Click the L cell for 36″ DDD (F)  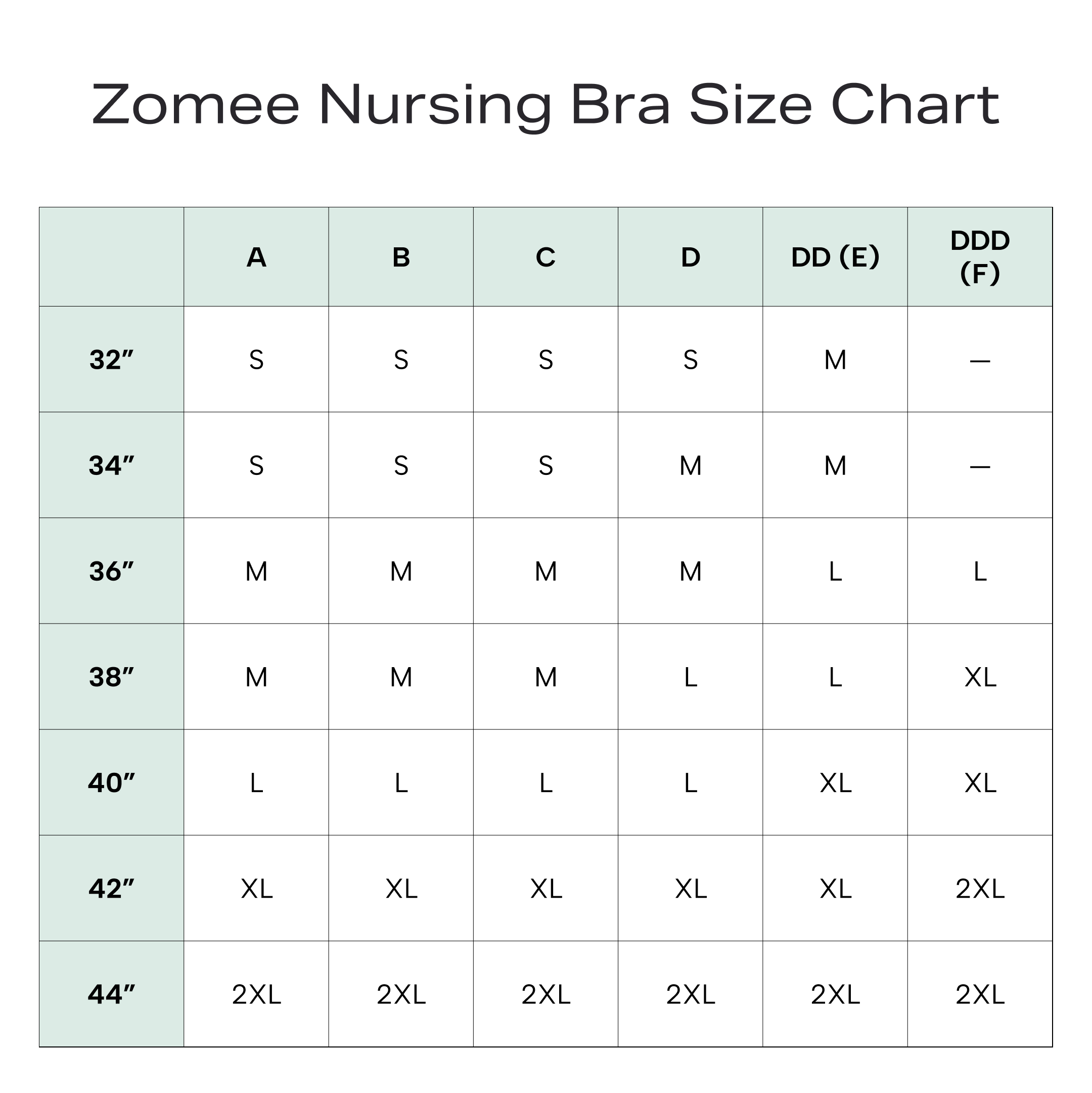click(980, 572)
